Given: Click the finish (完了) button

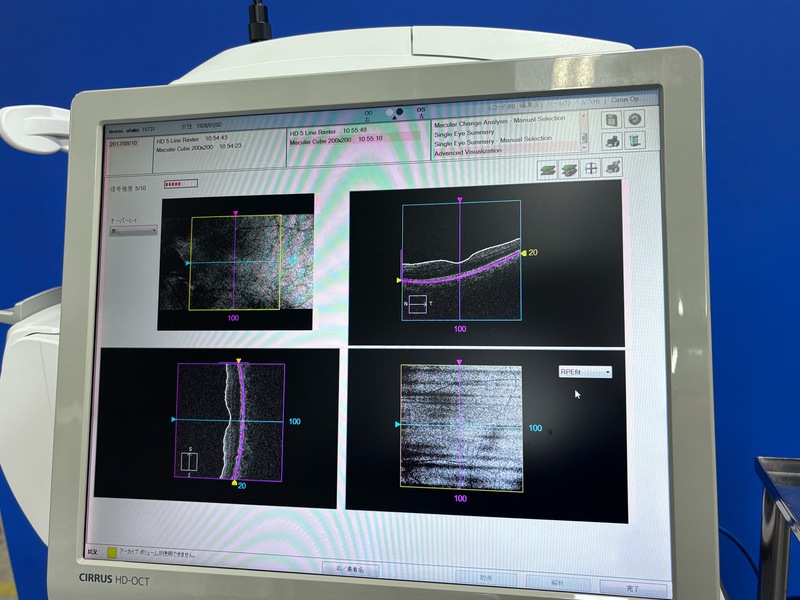Looking at the screenshot, I should tap(633, 588).
